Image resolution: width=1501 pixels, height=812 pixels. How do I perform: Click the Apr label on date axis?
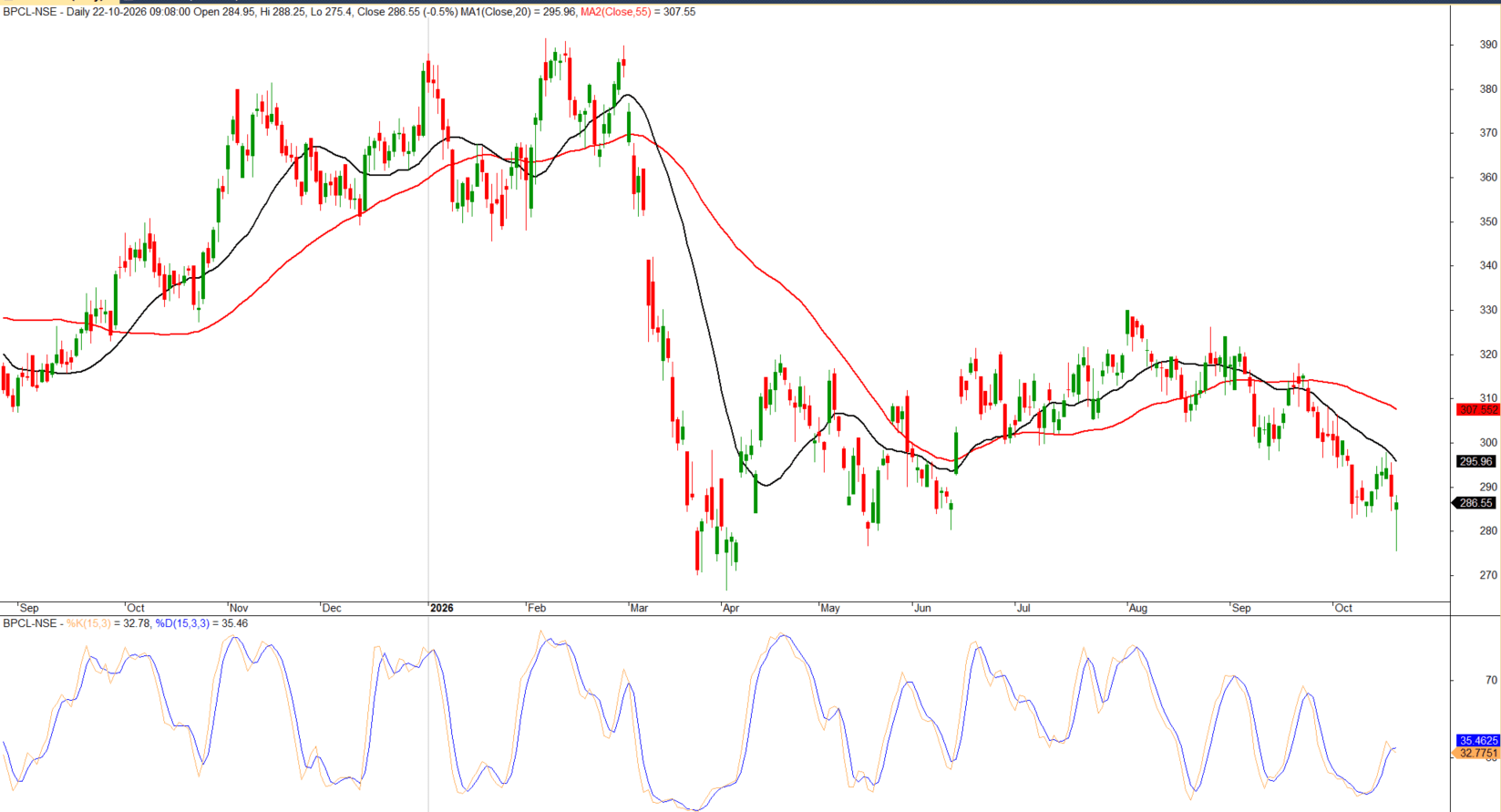pyautogui.click(x=731, y=608)
